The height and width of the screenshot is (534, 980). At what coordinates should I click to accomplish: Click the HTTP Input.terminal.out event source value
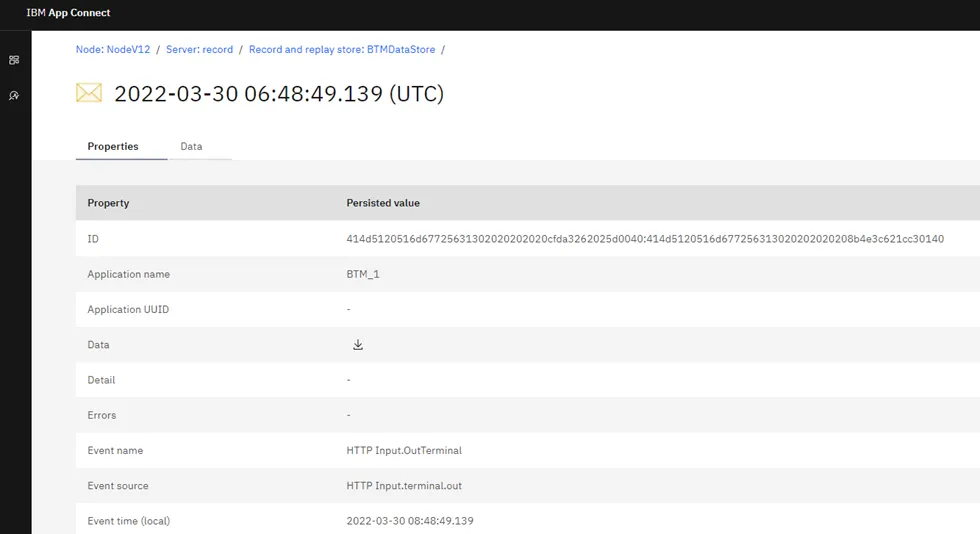[x=404, y=486]
